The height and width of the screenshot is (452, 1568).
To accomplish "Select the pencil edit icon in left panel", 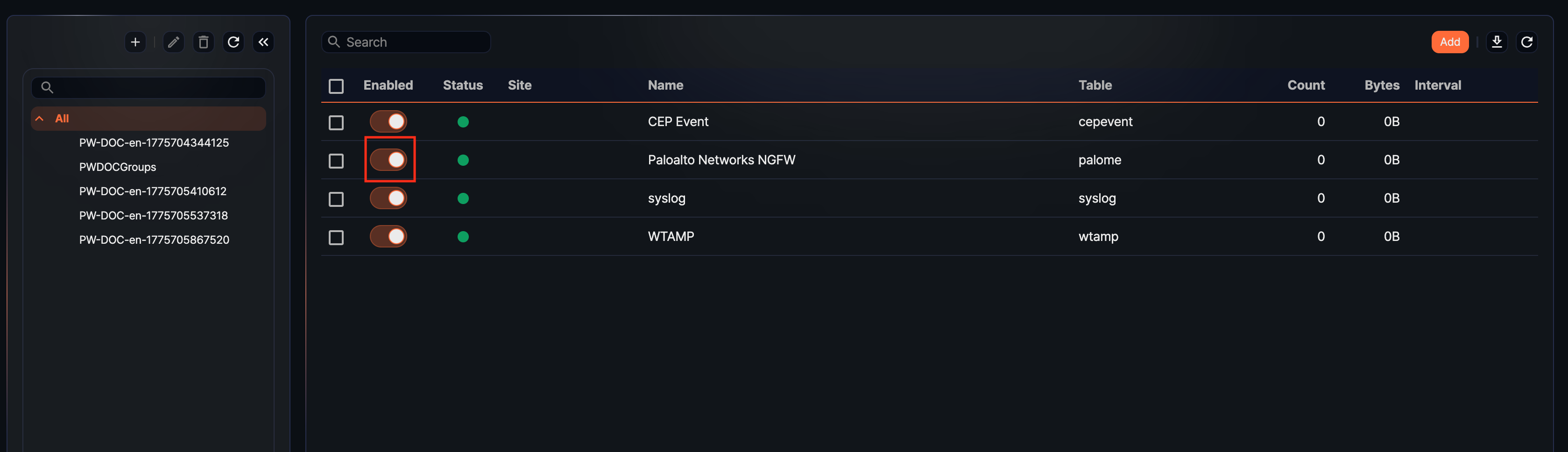I will click(x=173, y=42).
